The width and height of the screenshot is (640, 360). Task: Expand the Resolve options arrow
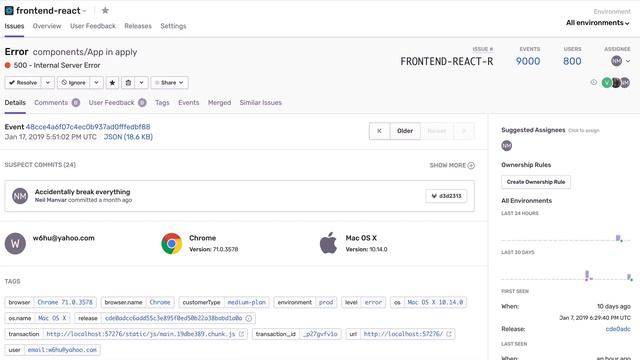48,82
